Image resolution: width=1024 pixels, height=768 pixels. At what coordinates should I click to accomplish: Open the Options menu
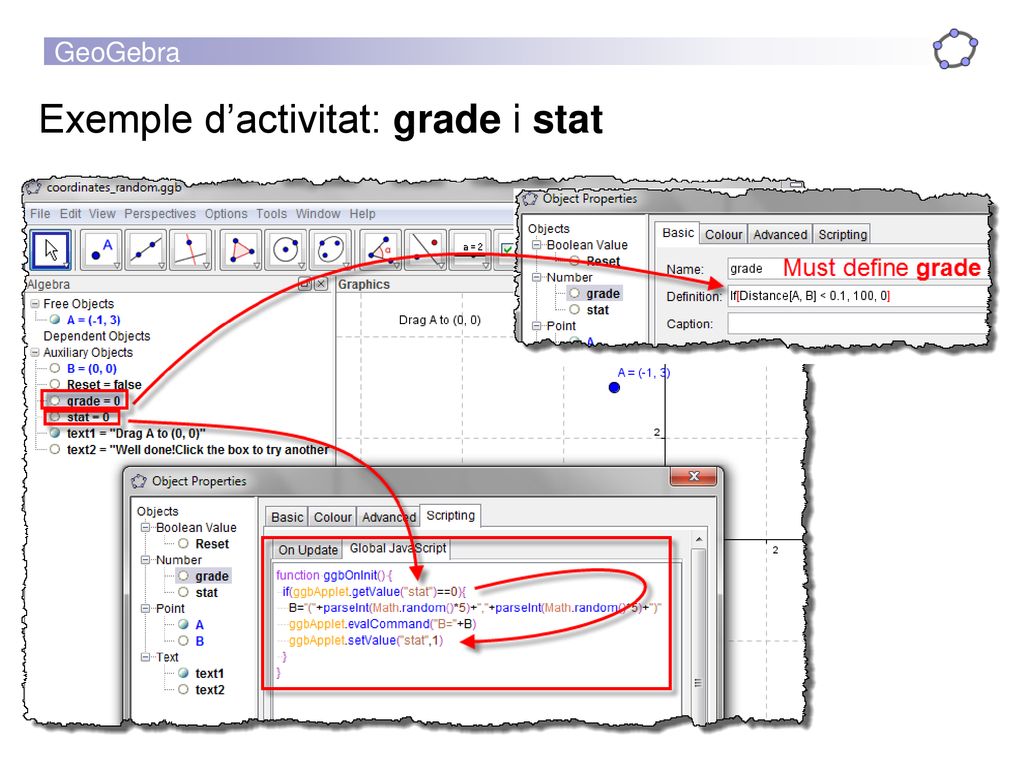coord(226,214)
